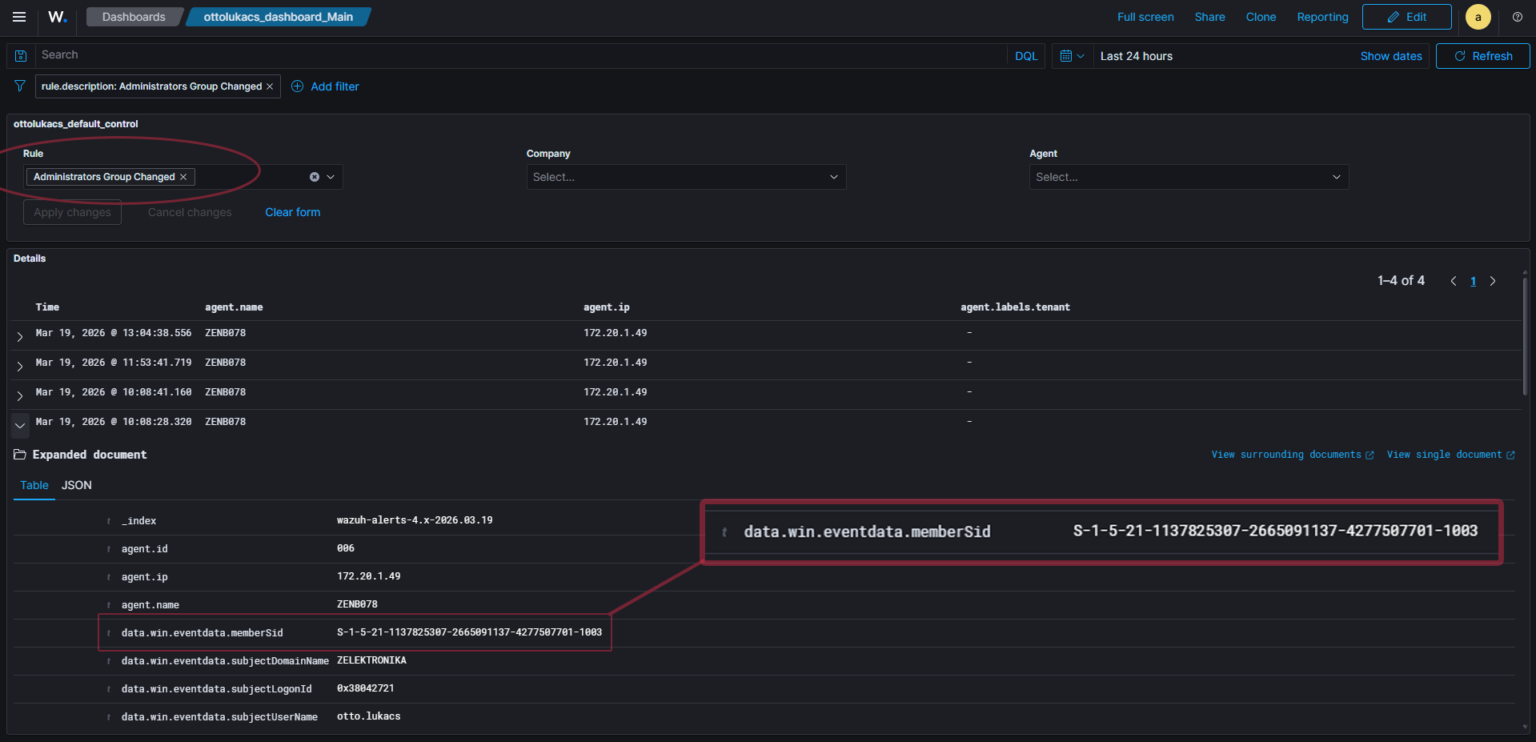This screenshot has width=1536, height=742.
Task: Click the Refresh button
Action: (x=1482, y=56)
